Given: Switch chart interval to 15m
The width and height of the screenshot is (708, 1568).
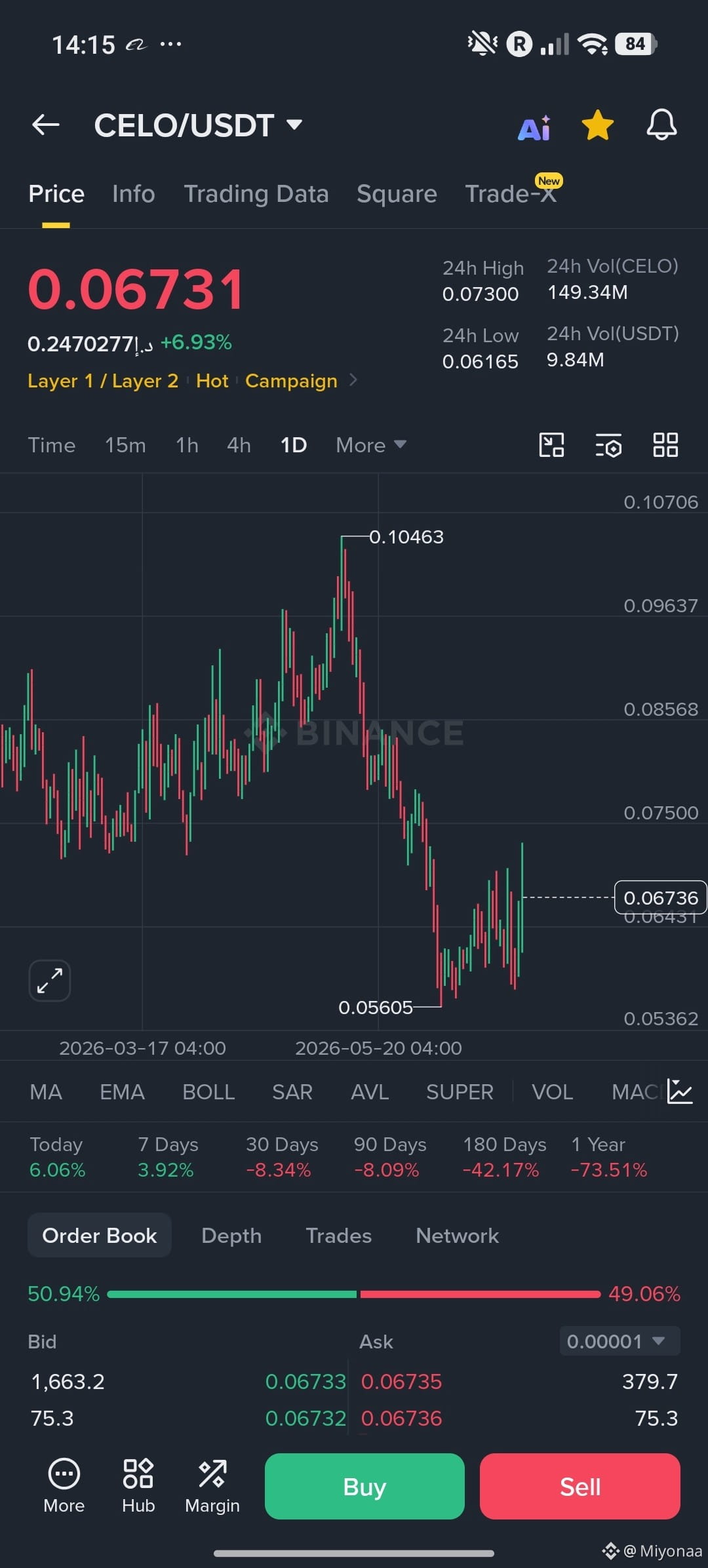Looking at the screenshot, I should [125, 445].
